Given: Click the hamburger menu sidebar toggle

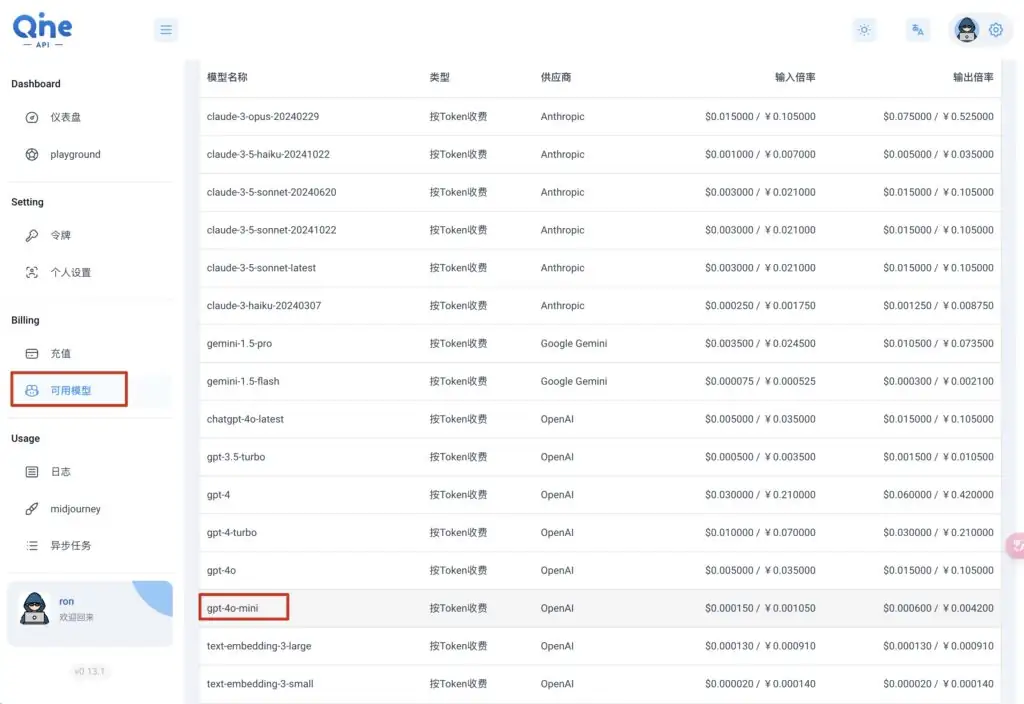Looking at the screenshot, I should 166,30.
